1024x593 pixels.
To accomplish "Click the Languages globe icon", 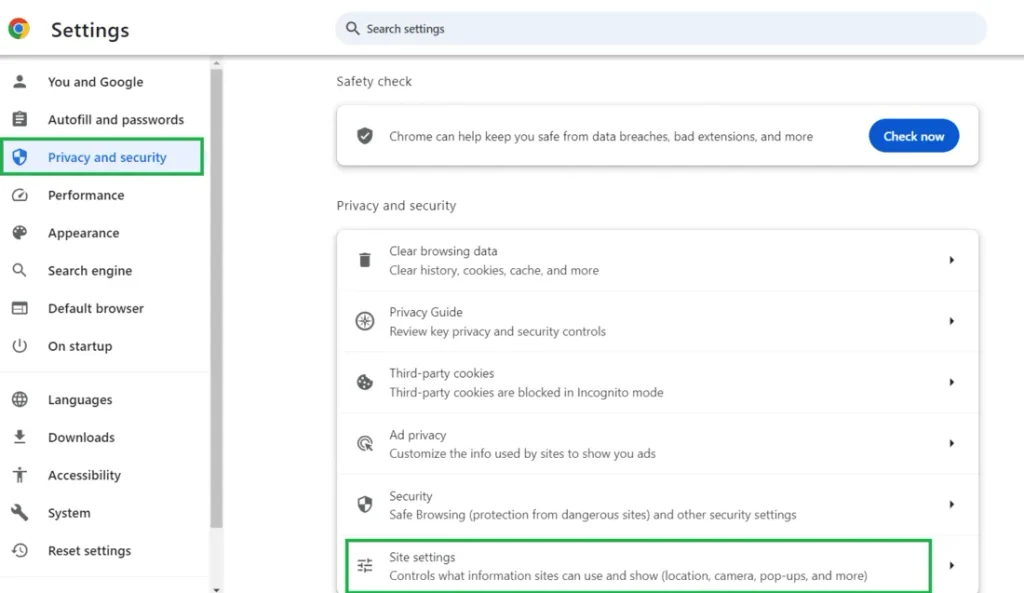I will coord(20,399).
